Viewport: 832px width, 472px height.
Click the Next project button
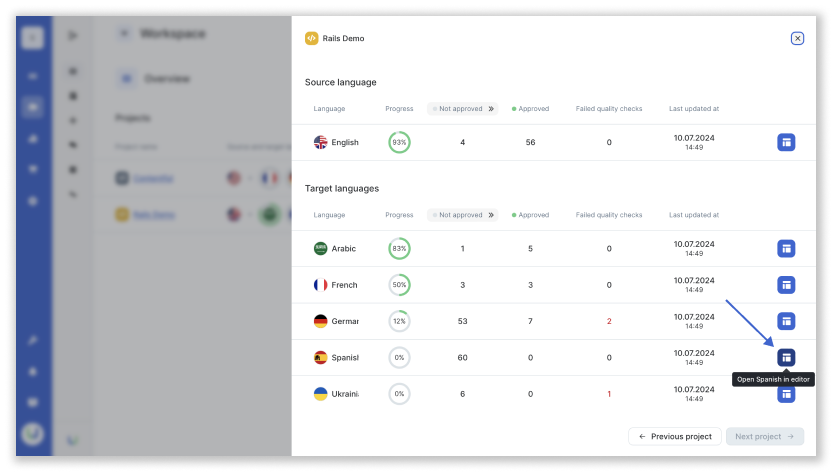[765, 436]
